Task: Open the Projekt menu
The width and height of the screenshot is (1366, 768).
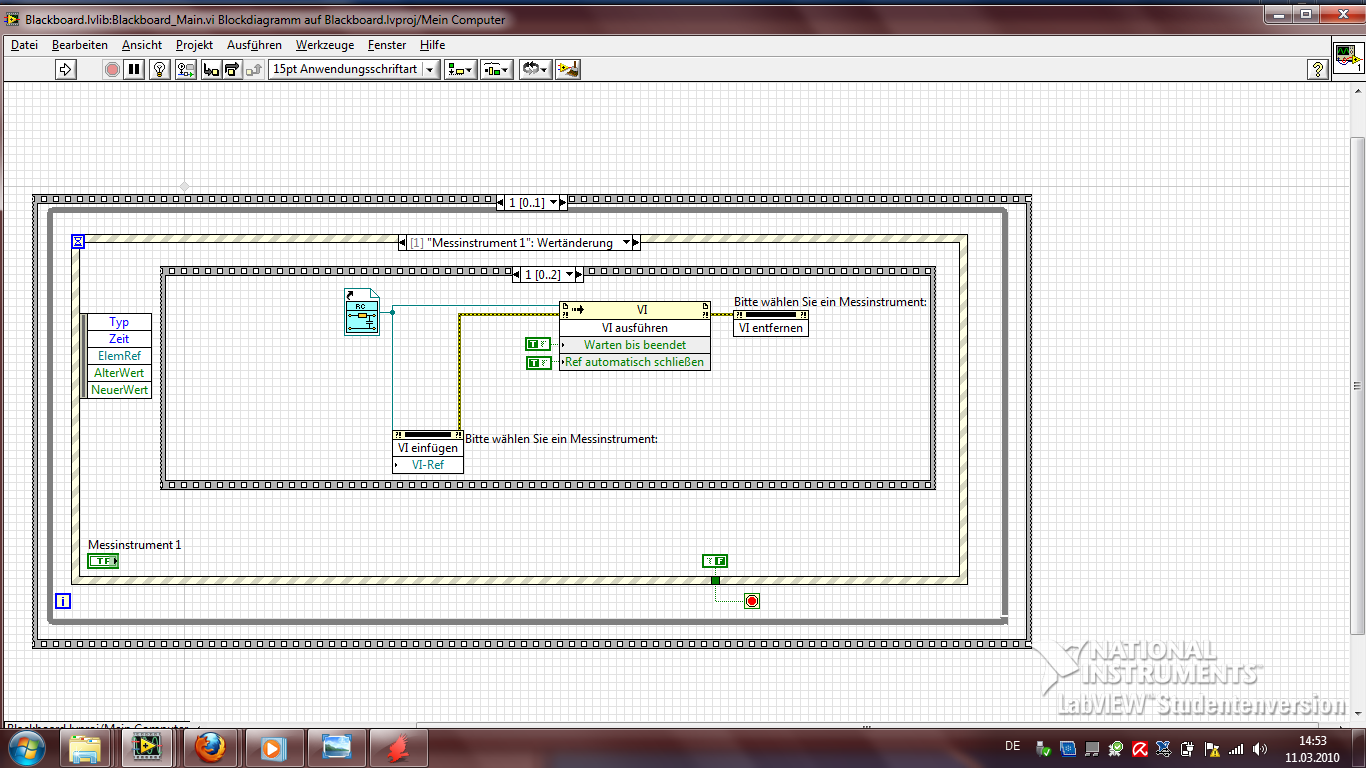Action: coord(195,45)
